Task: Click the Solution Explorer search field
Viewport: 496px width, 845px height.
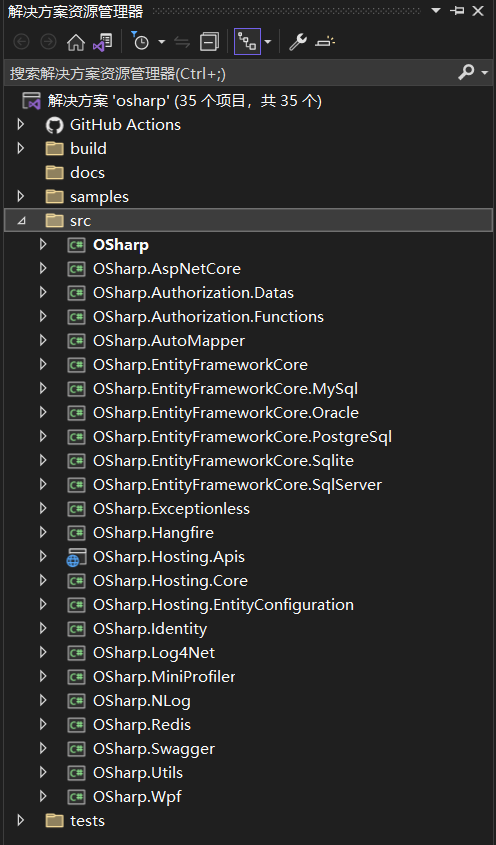Action: click(232, 73)
